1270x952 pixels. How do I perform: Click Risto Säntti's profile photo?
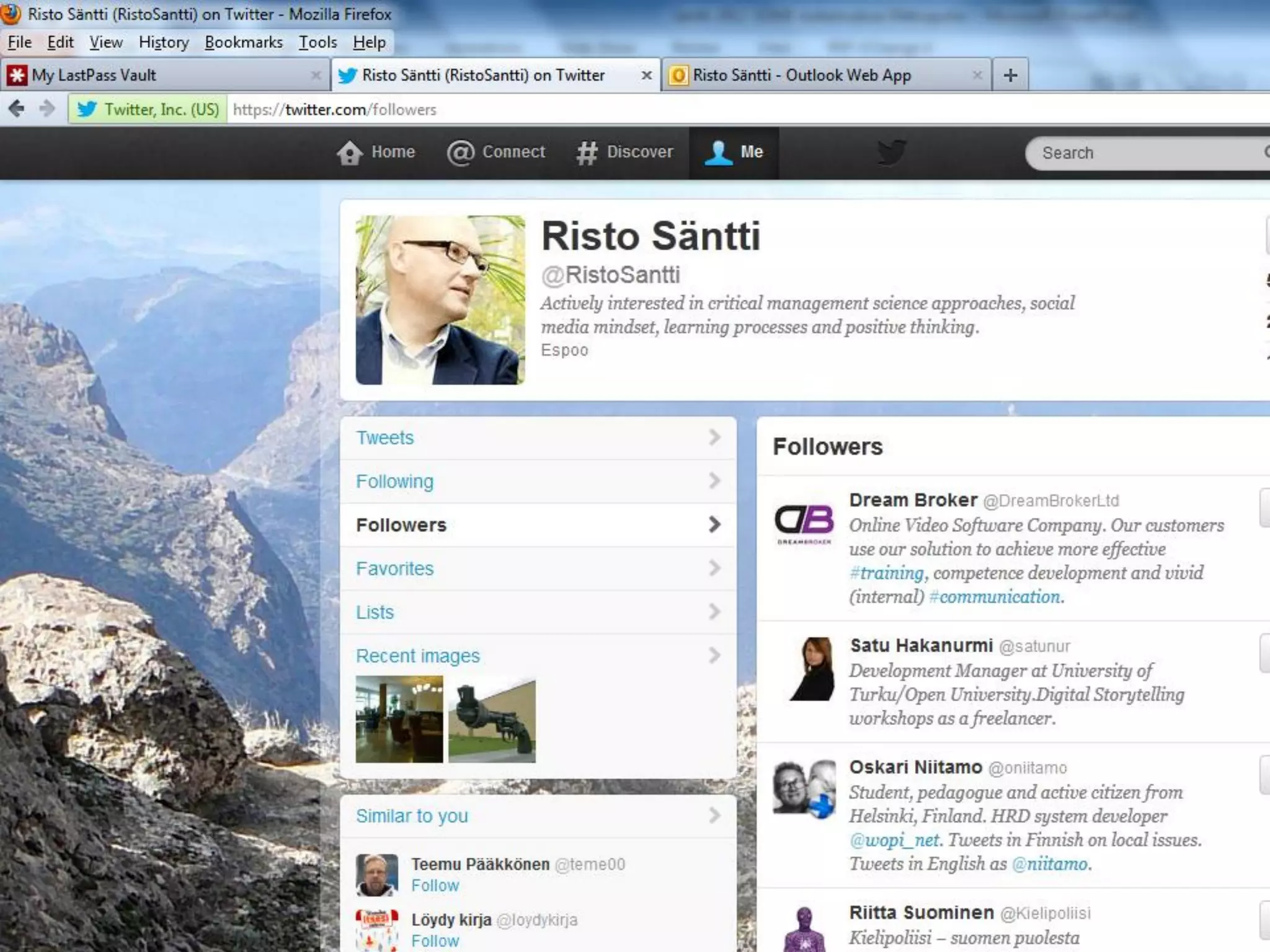pyautogui.click(x=440, y=300)
